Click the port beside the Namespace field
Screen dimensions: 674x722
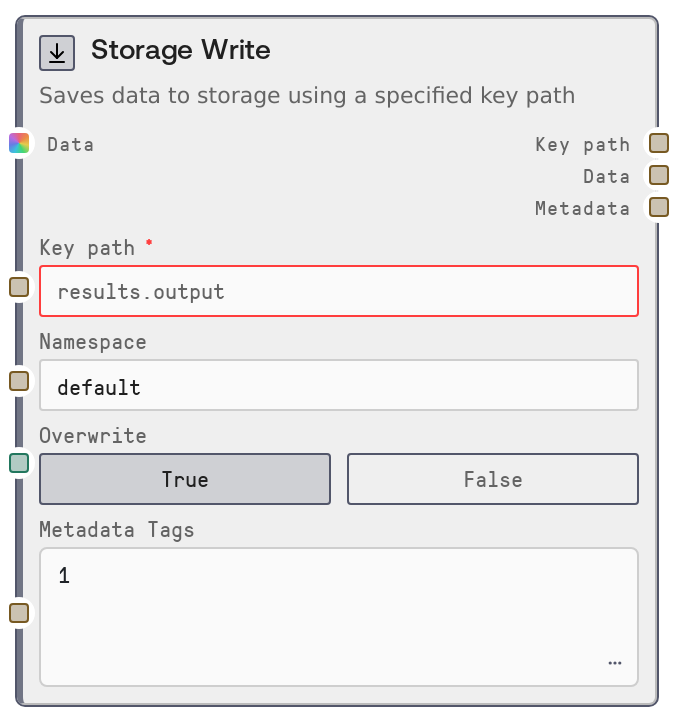[x=19, y=380]
